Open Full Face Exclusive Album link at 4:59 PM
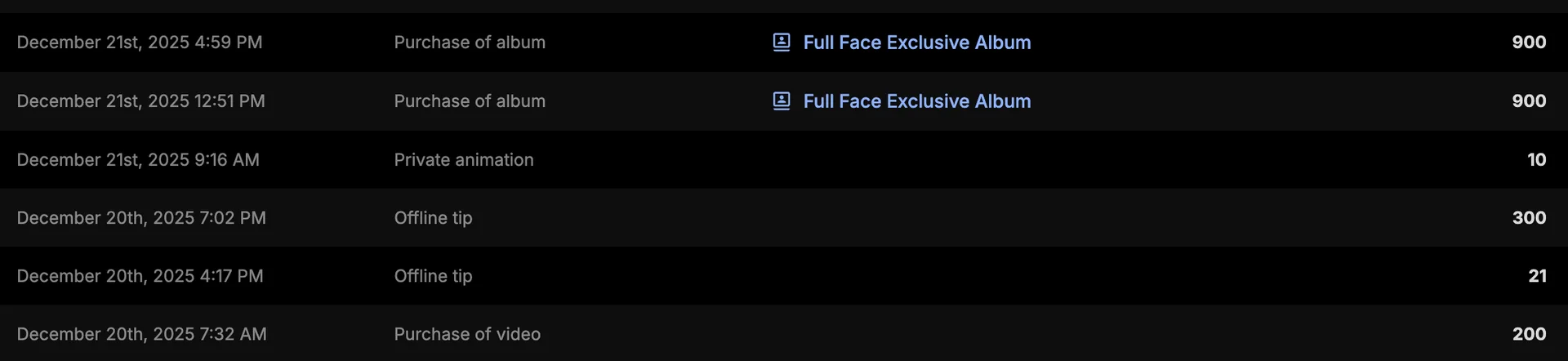The height and width of the screenshot is (361, 1568). pyautogui.click(x=916, y=42)
